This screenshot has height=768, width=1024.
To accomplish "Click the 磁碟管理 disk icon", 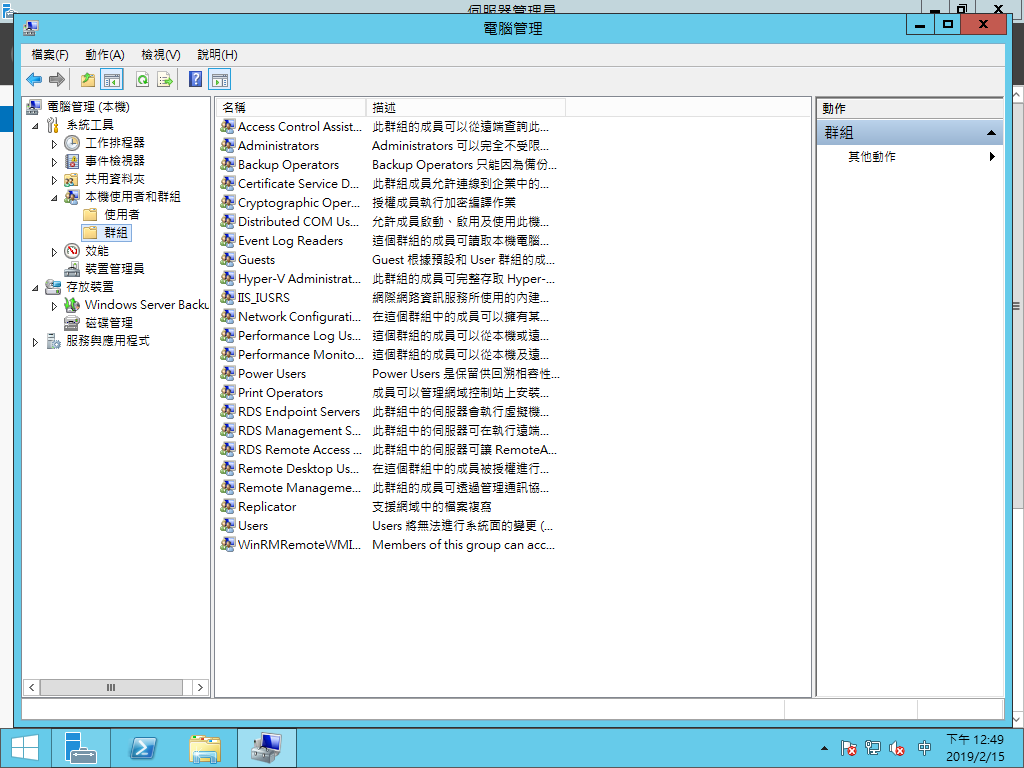I will pos(72,323).
